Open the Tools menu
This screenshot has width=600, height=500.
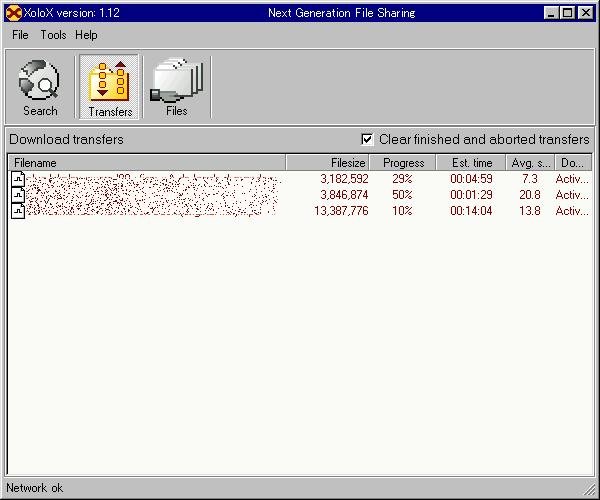click(53, 35)
